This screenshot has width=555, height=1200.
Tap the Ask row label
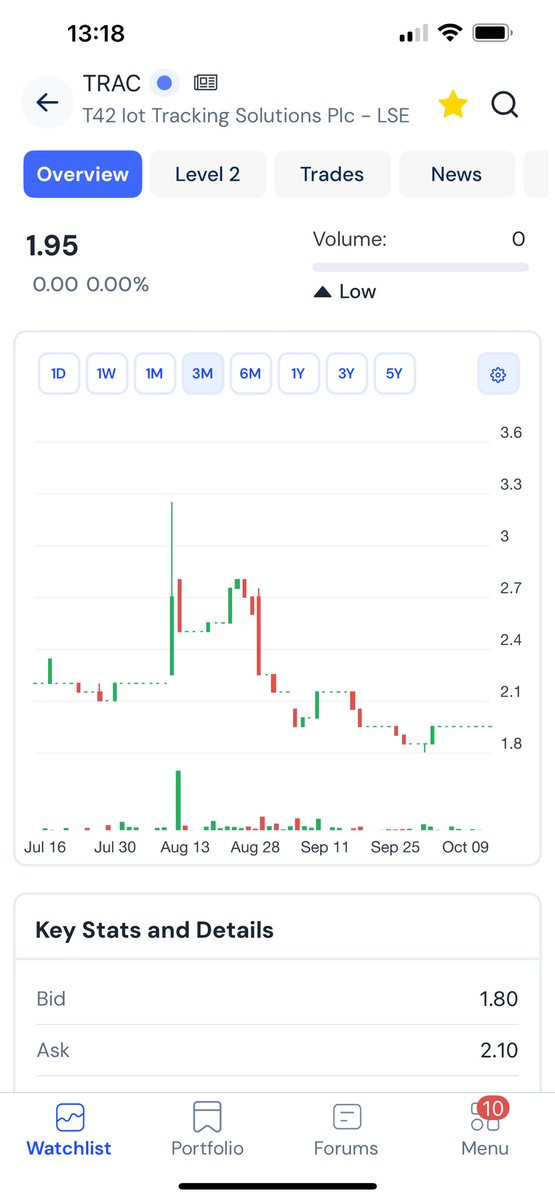click(x=53, y=1050)
